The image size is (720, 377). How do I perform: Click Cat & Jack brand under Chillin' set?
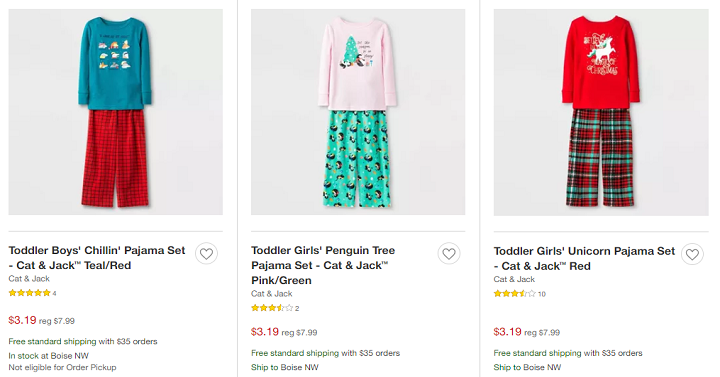29,279
